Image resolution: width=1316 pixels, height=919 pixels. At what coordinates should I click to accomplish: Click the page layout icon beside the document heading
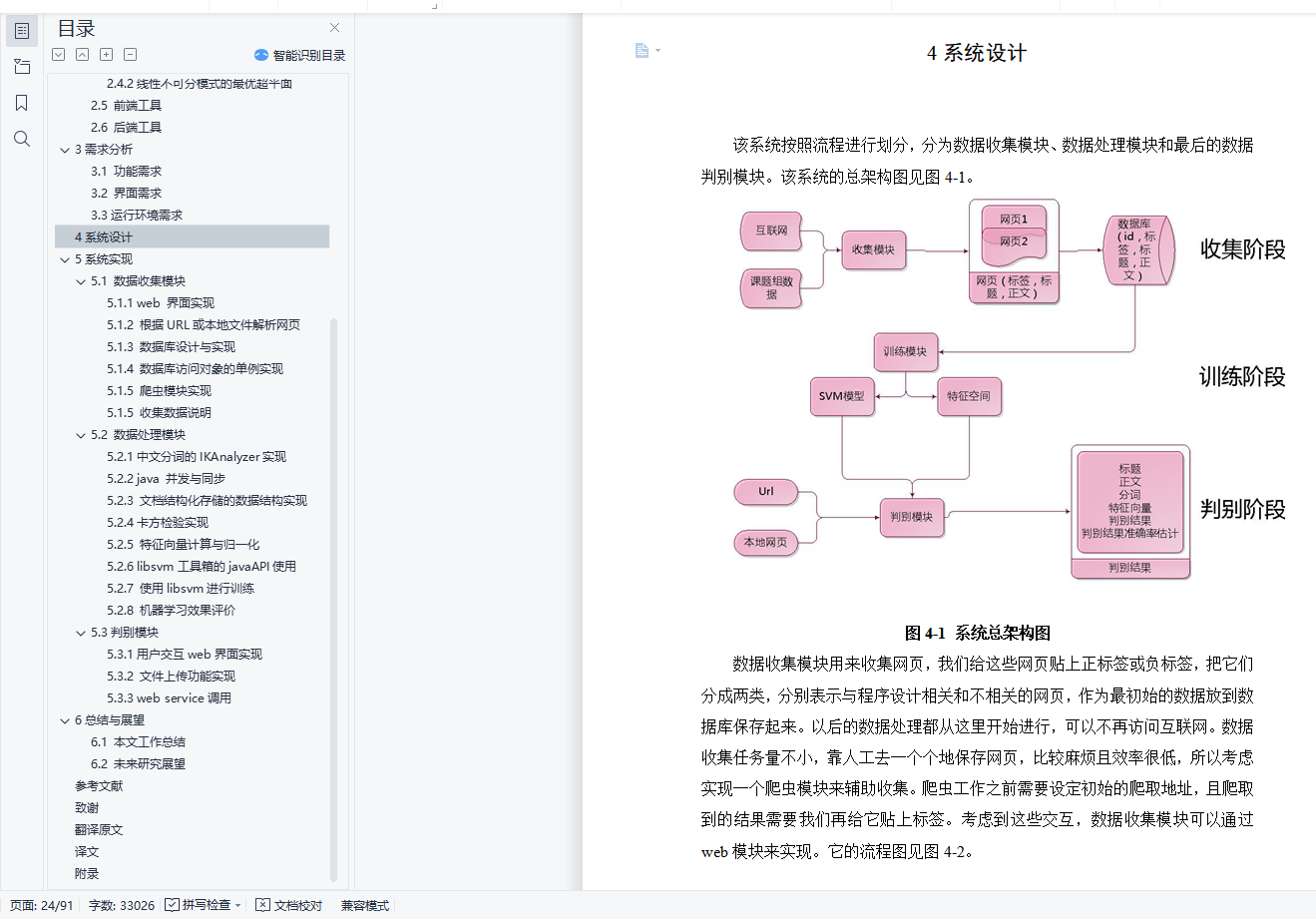(x=642, y=51)
